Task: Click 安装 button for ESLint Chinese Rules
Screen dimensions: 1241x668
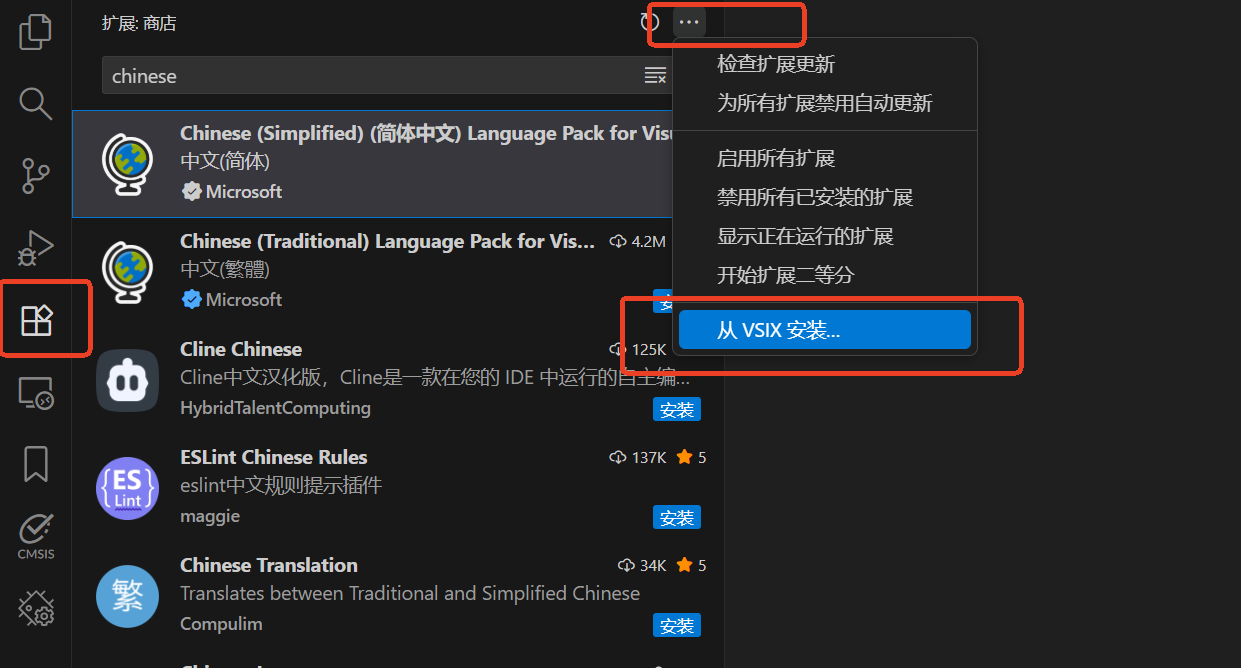Action: tap(677, 517)
